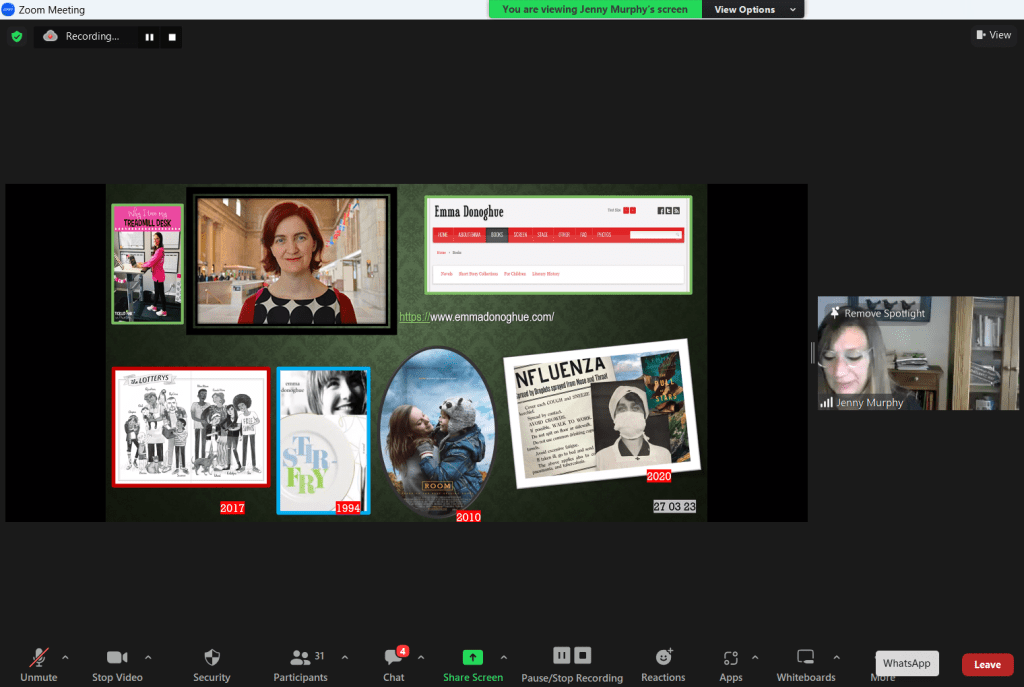Image resolution: width=1024 pixels, height=687 pixels.
Task: Open the Security shield options
Action: (x=211, y=658)
